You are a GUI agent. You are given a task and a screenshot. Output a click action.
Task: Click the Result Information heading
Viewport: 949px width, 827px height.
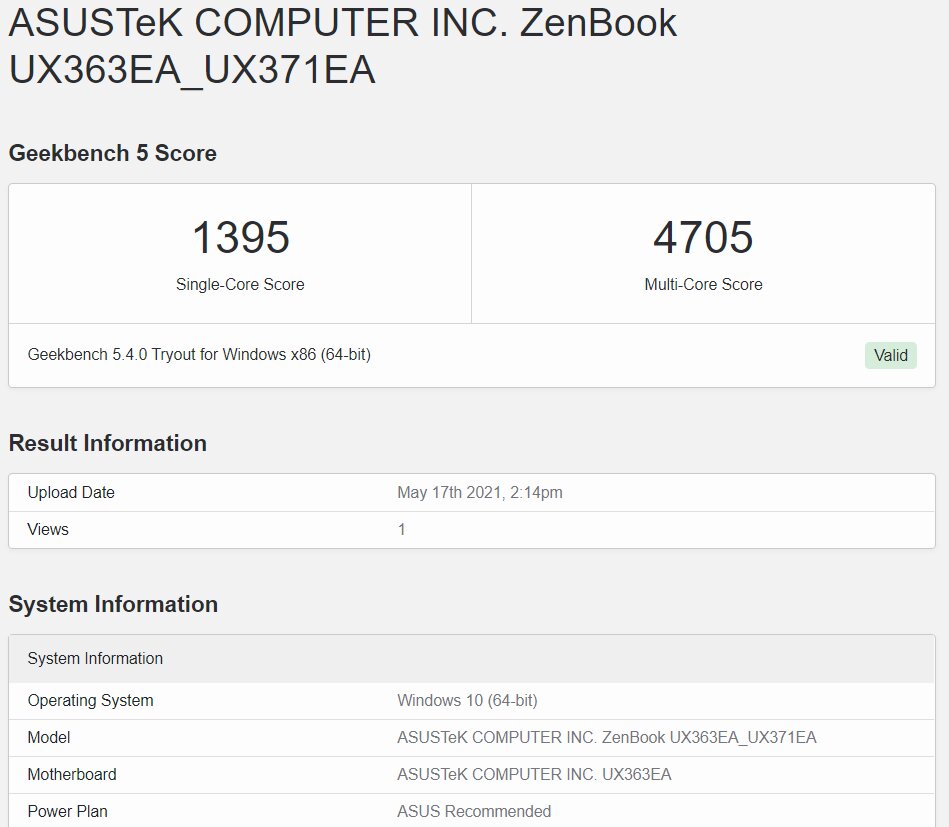[108, 443]
